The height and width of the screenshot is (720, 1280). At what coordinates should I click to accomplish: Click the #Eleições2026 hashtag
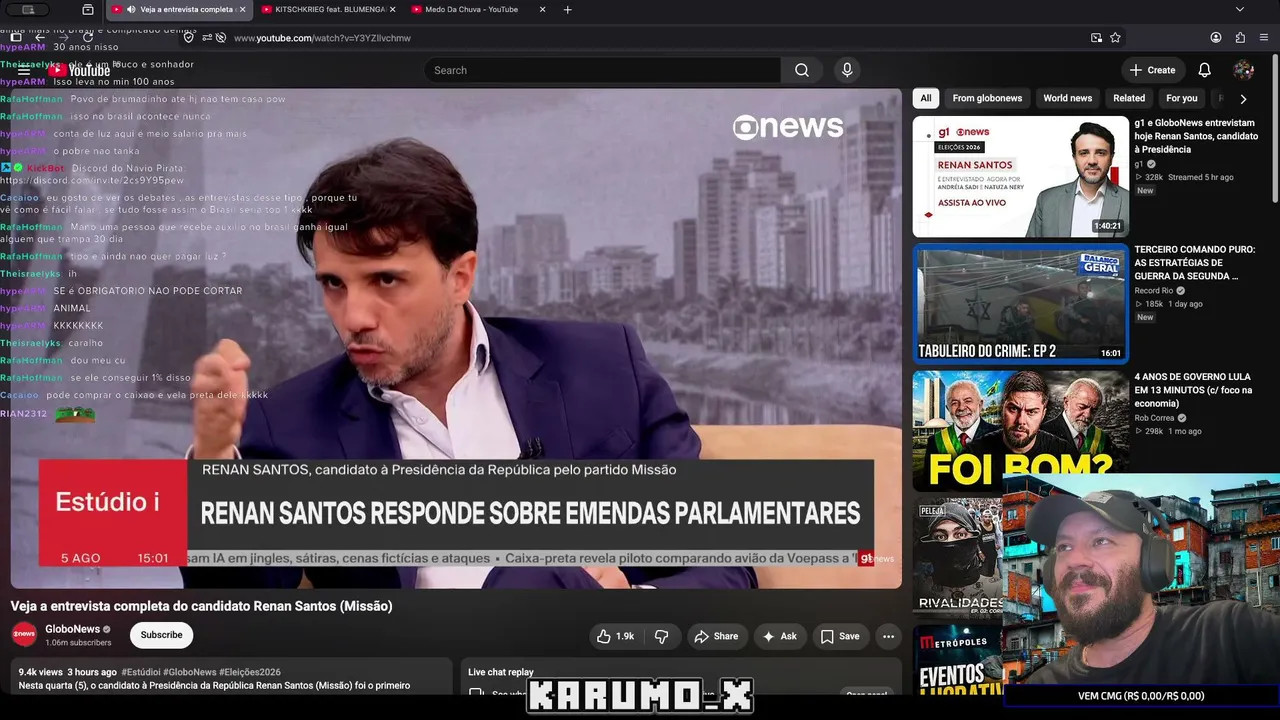(249, 672)
